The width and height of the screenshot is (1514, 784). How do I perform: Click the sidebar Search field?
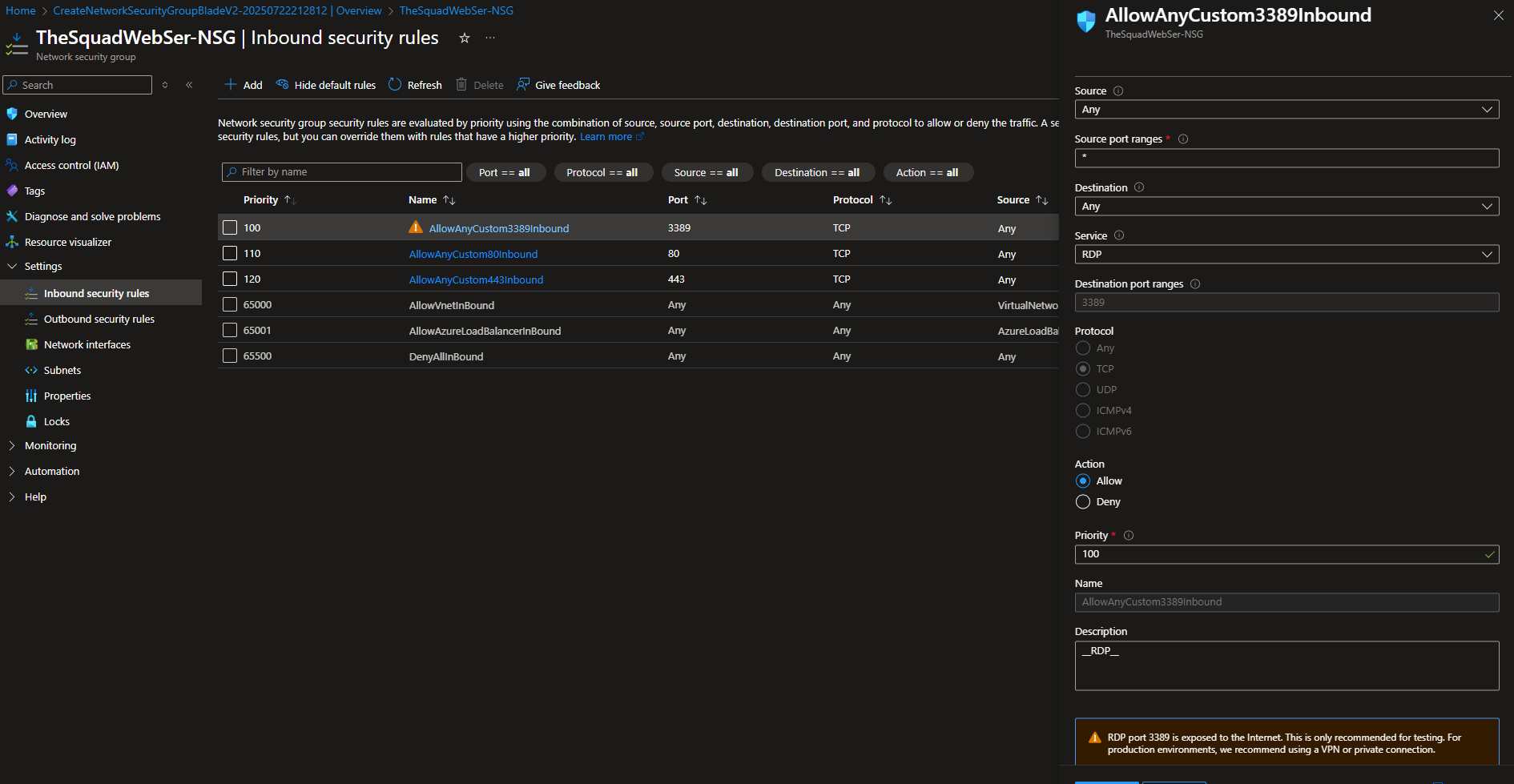tap(78, 85)
